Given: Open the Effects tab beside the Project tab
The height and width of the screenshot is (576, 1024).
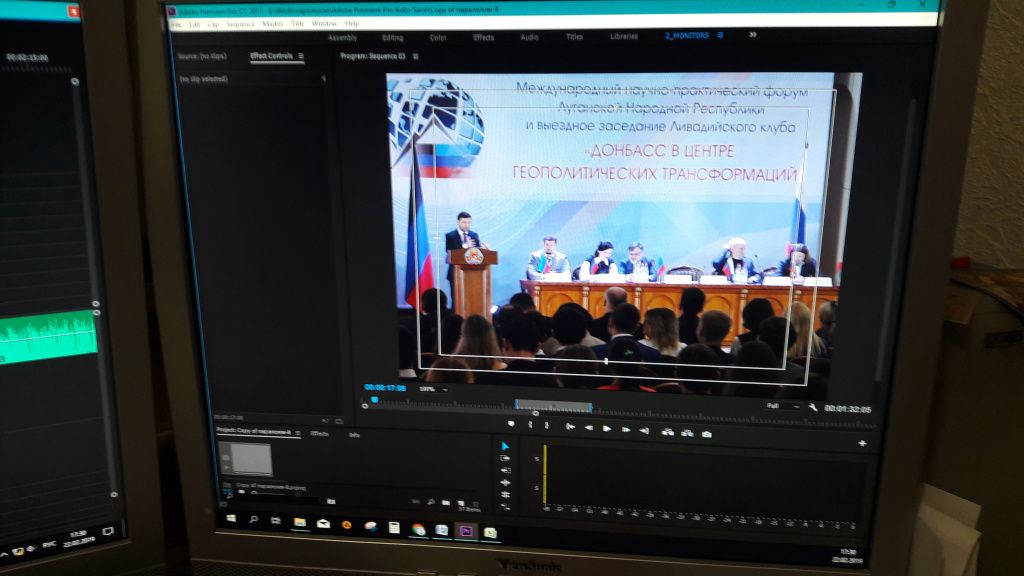Looking at the screenshot, I should [x=319, y=434].
